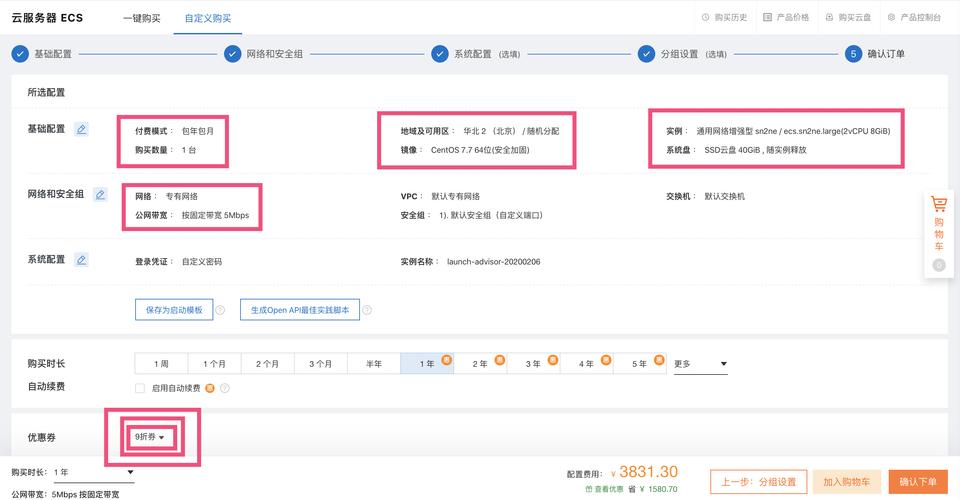Image resolution: width=960 pixels, height=500 pixels.
Task: Open the 产品控制台 link
Action: 920,17
